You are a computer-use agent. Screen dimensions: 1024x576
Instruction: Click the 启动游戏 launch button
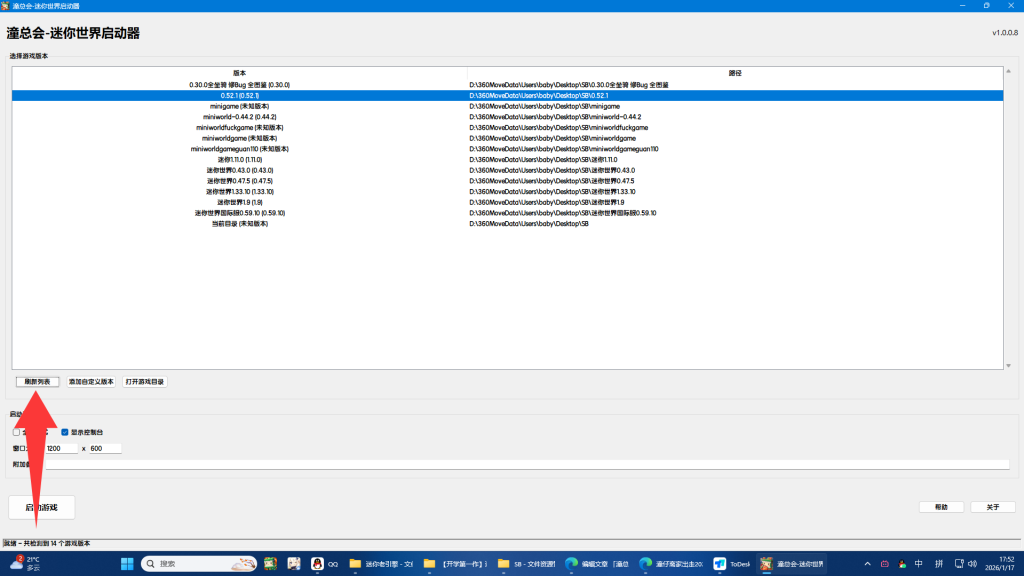(x=42, y=507)
